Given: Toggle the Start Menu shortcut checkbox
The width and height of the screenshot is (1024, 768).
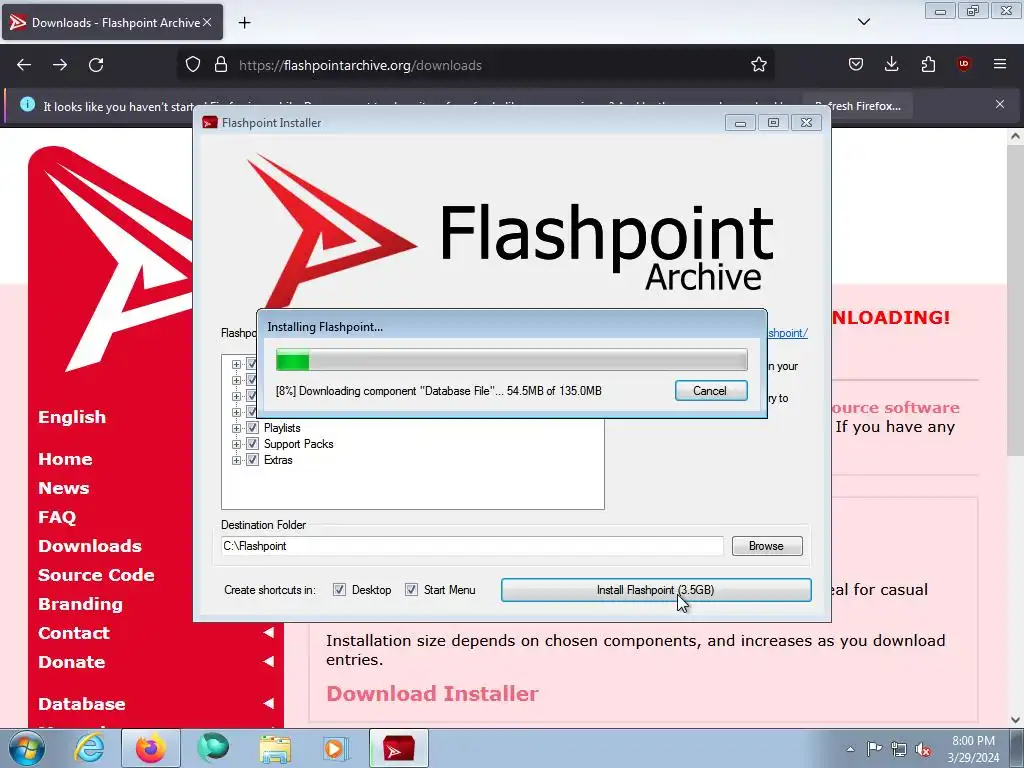Looking at the screenshot, I should (x=411, y=590).
